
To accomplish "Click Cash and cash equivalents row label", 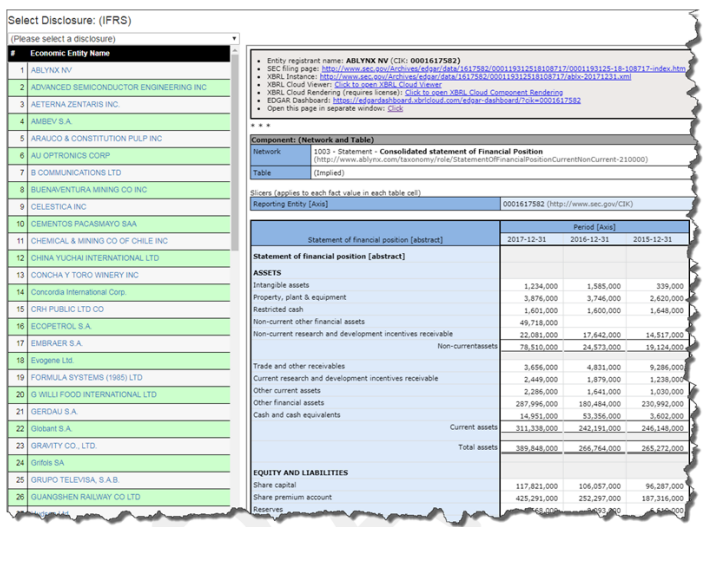I will click(297, 415).
